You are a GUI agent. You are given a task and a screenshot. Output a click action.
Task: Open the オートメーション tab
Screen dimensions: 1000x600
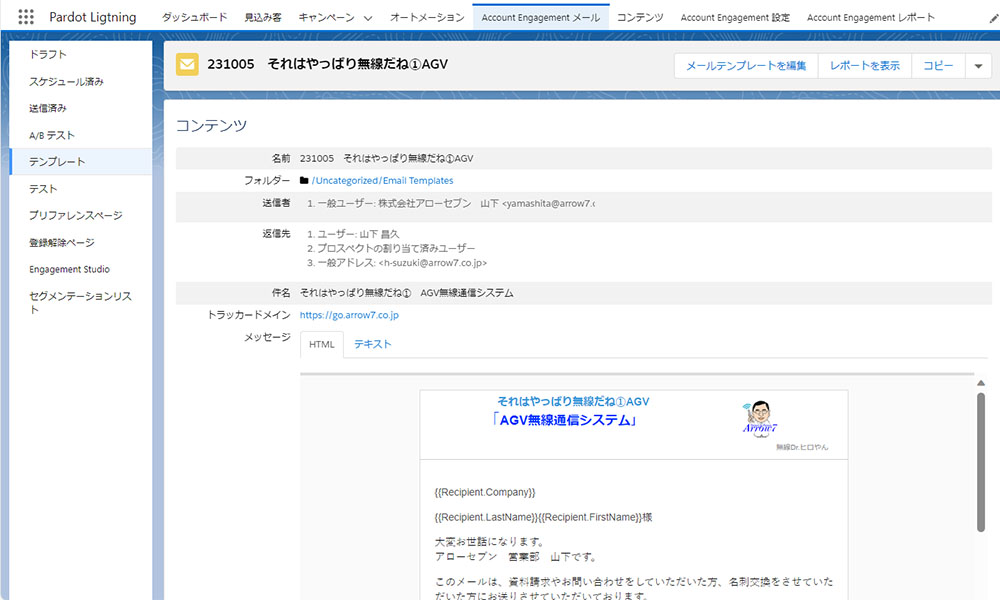click(x=427, y=17)
